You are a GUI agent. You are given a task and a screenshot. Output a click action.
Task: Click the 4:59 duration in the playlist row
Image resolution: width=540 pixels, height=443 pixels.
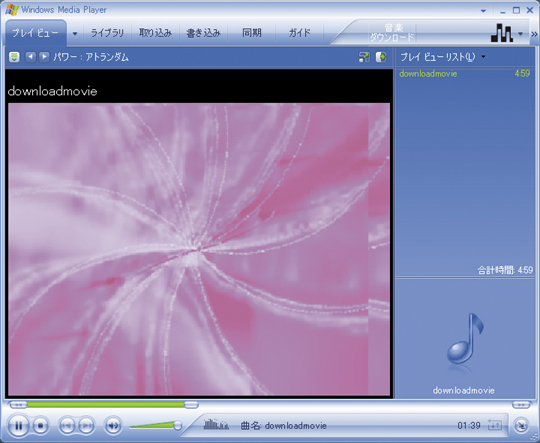[x=522, y=74]
